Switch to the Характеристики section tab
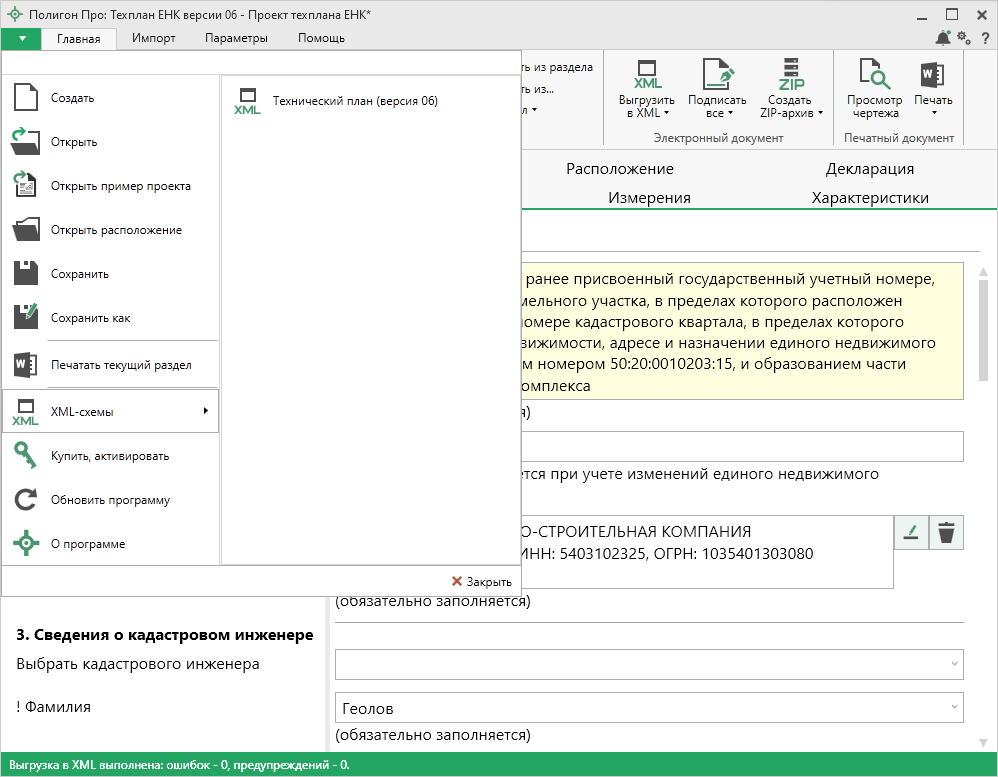This screenshot has width=998, height=777. 870,198
